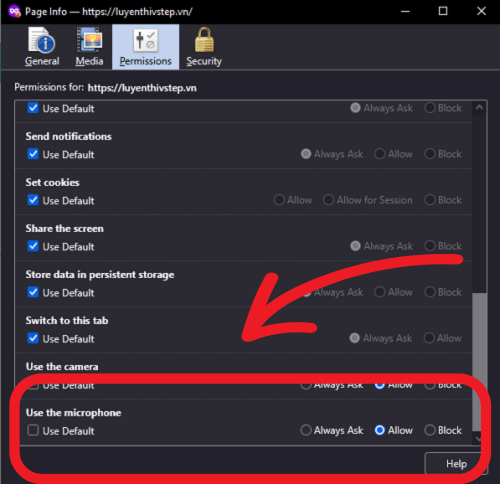Check Use Default for Use the microphone
The height and width of the screenshot is (484, 500).
pyautogui.click(x=33, y=430)
